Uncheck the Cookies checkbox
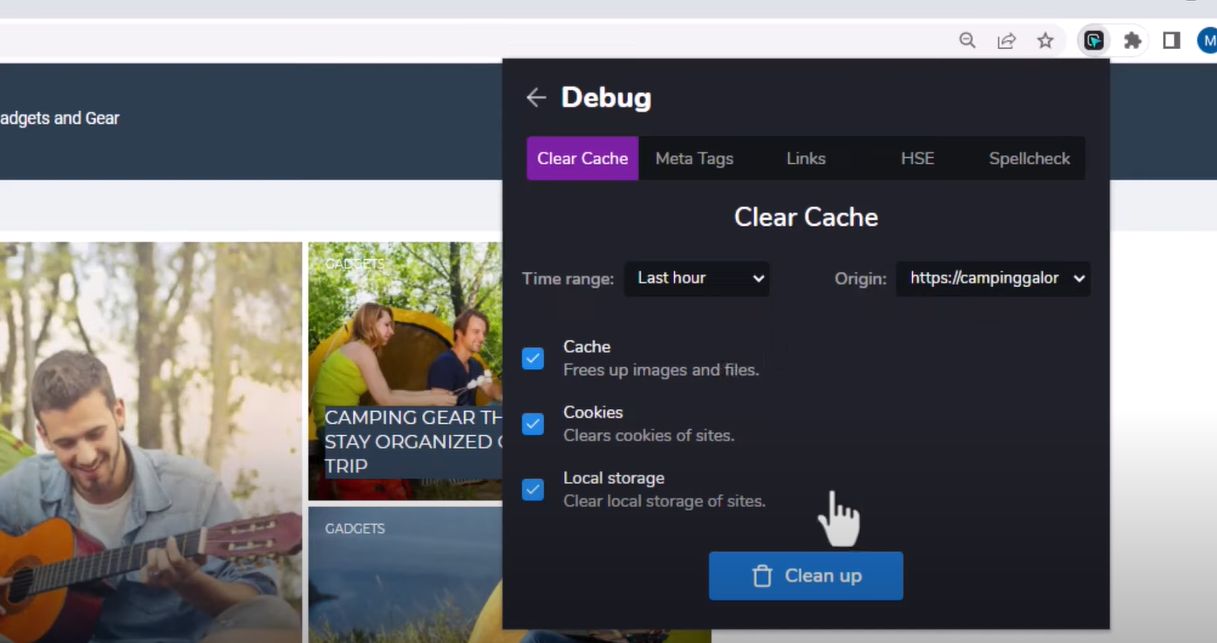The image size is (1217, 643). 533,424
